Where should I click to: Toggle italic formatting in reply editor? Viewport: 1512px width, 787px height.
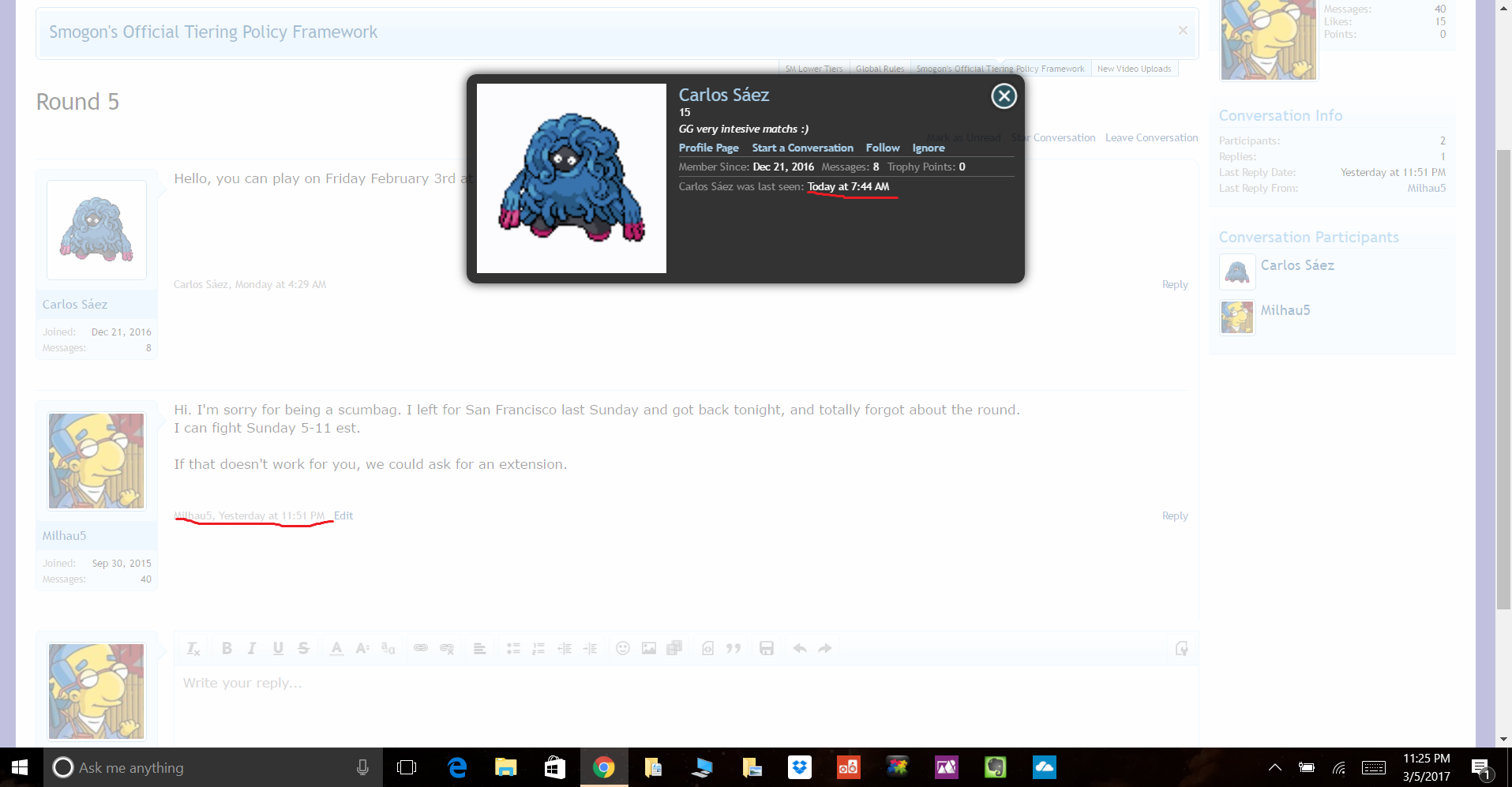[x=252, y=648]
